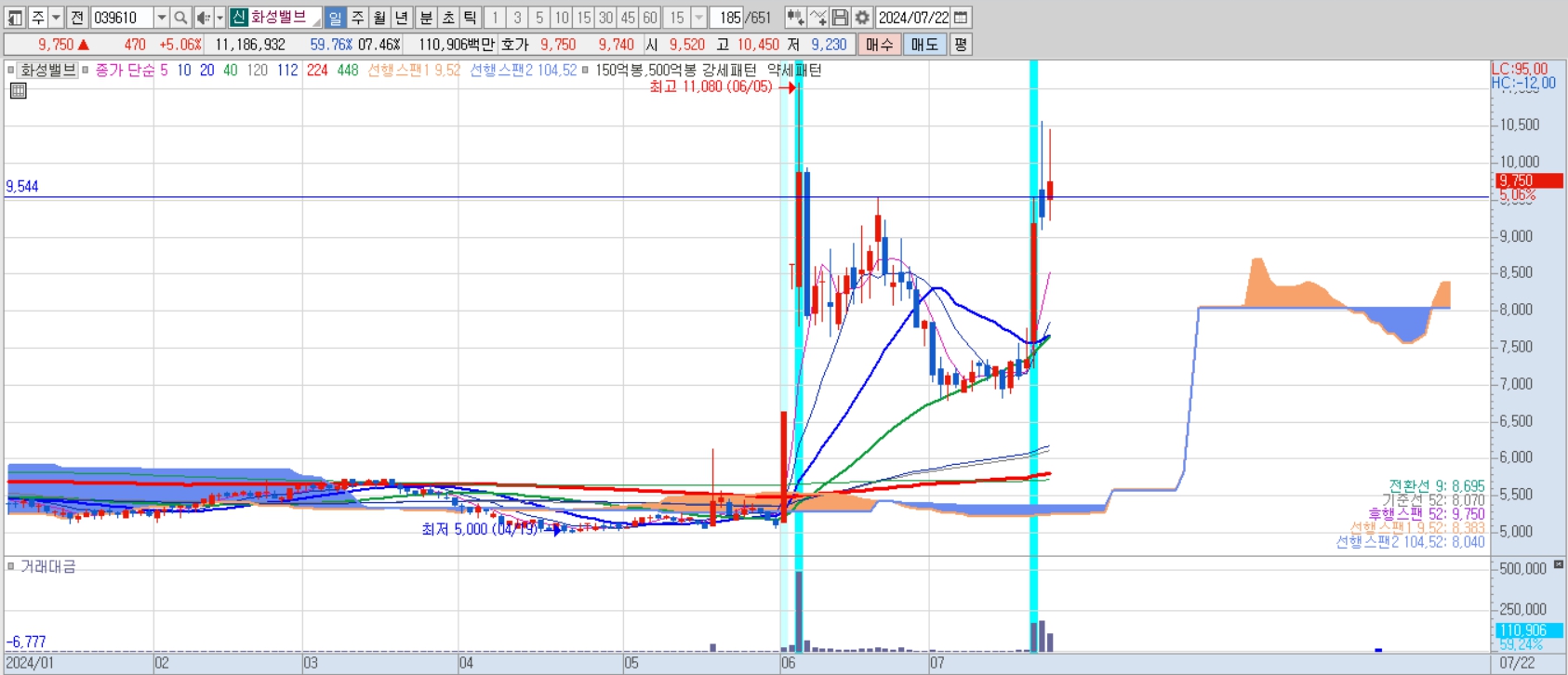Toggle the 종가 단순 moving average legend checkbox
The height and width of the screenshot is (675, 1568).
86,70
